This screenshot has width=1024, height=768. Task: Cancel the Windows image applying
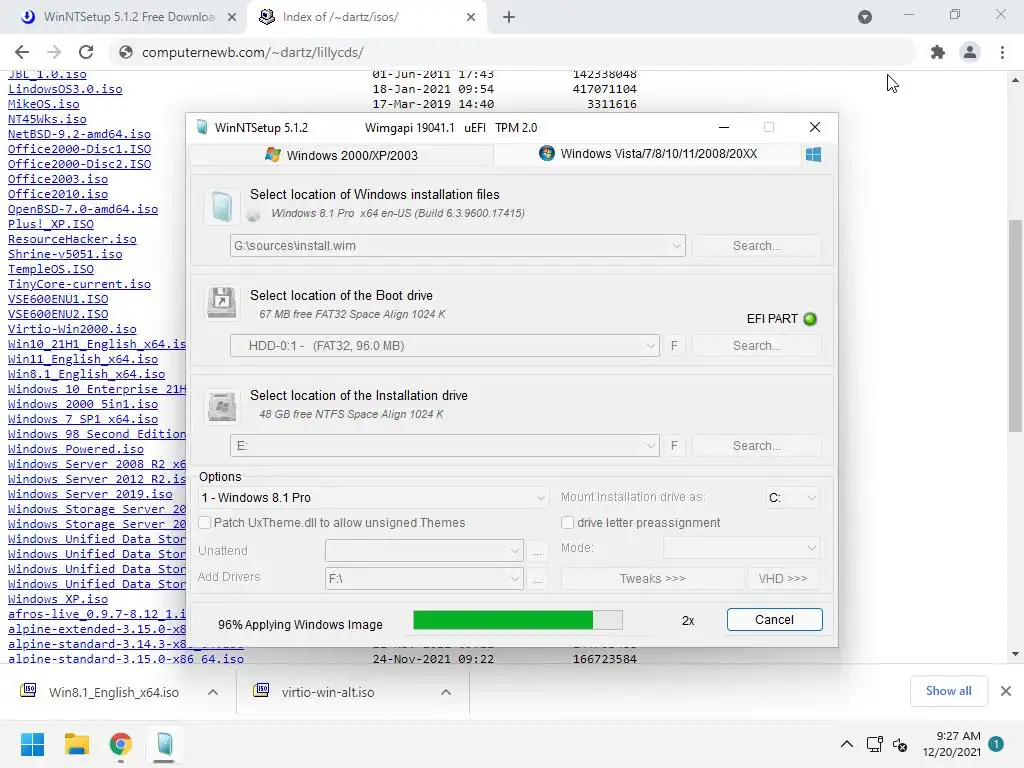775,620
